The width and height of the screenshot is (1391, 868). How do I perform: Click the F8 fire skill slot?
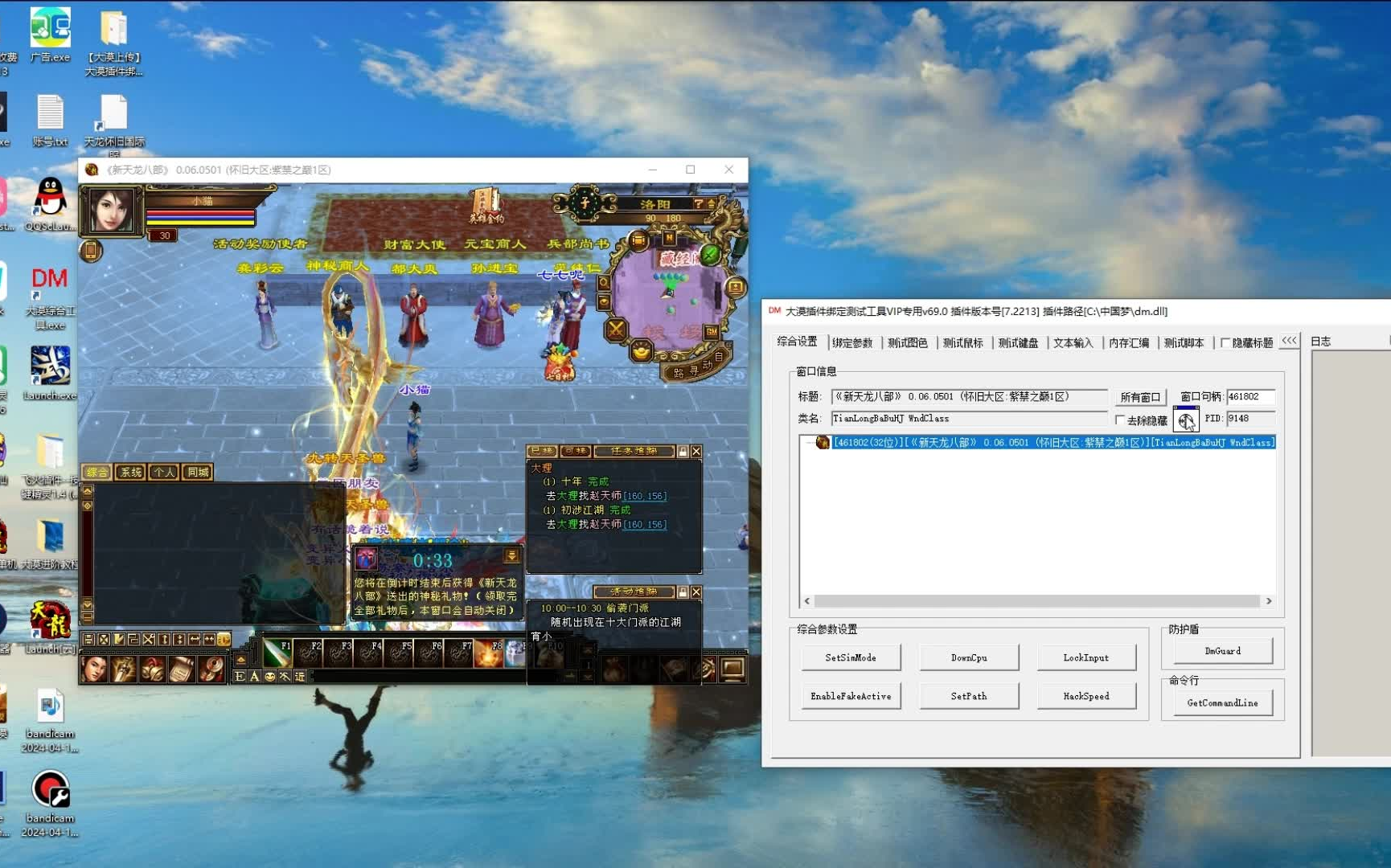click(489, 654)
